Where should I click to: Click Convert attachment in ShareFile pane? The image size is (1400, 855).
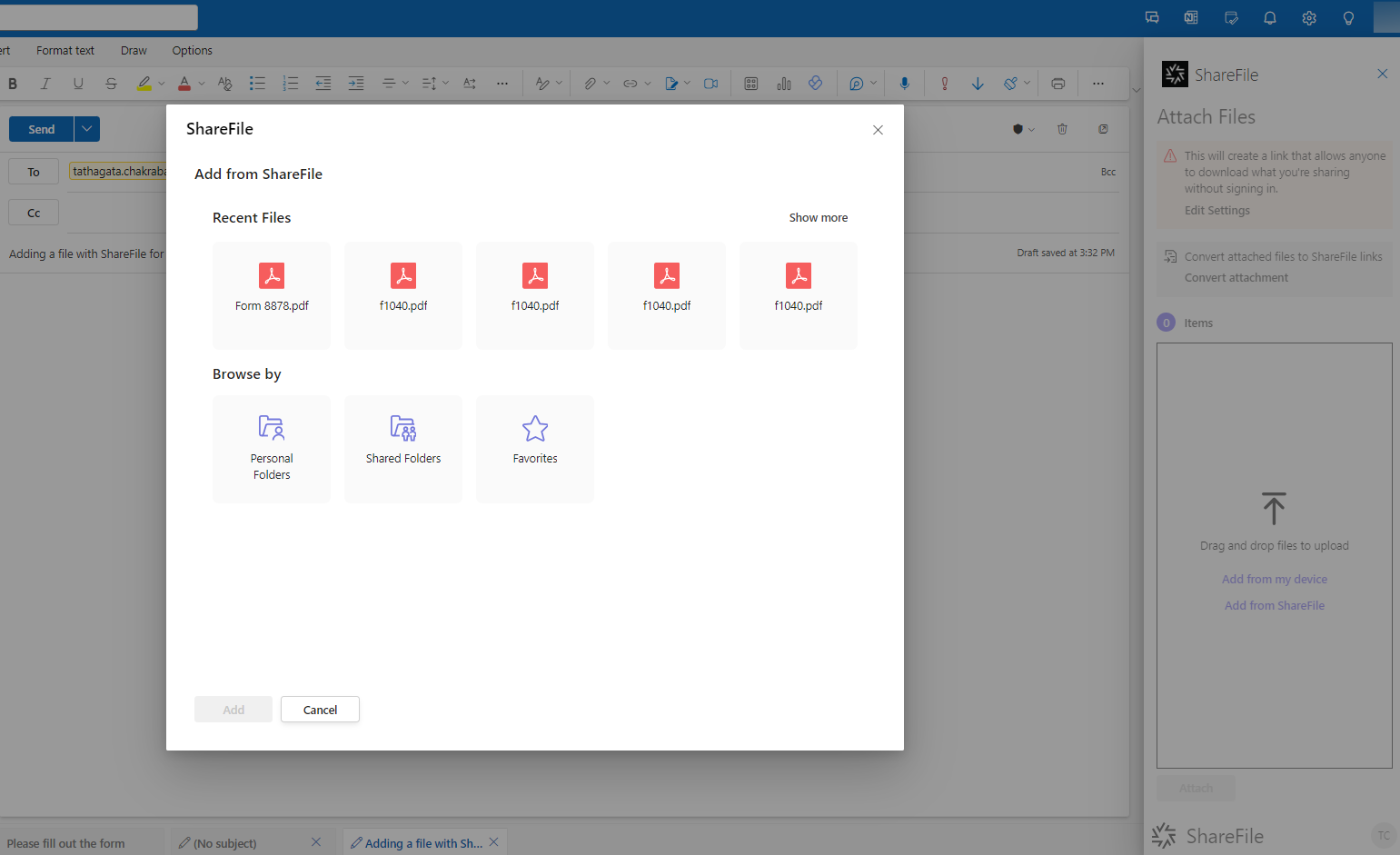(x=1236, y=278)
